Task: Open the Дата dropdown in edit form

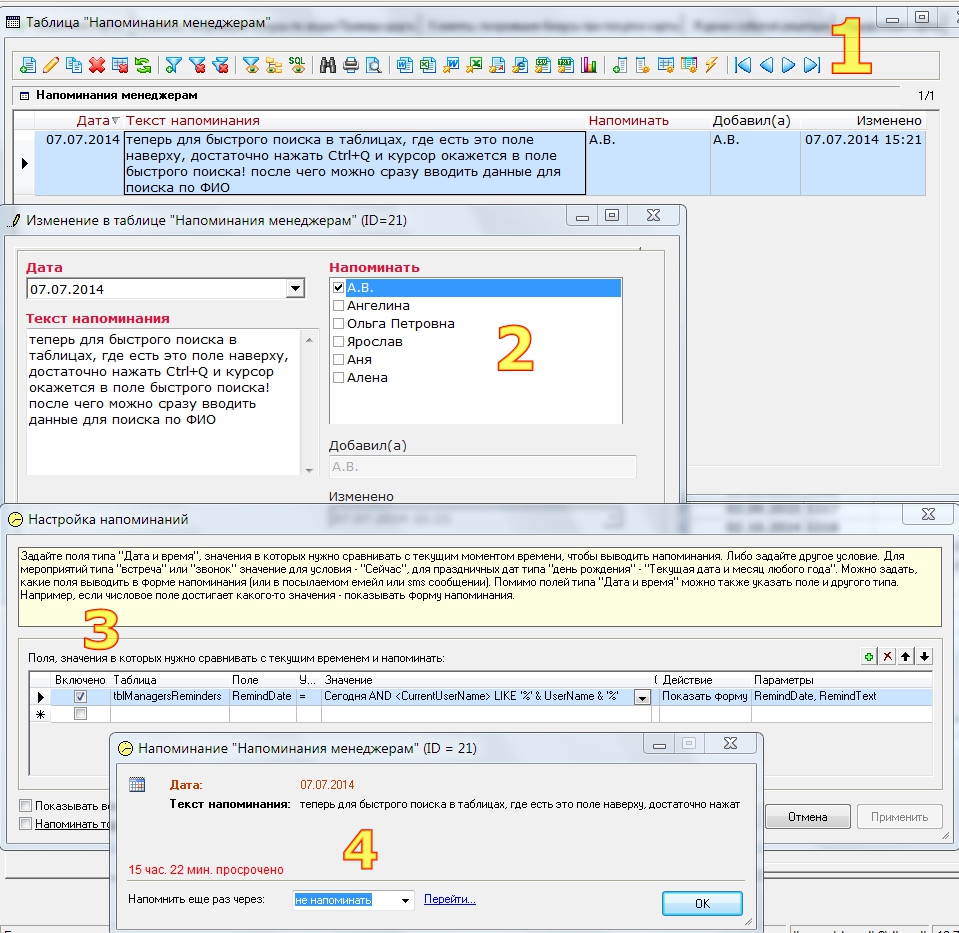Action: pyautogui.click(x=294, y=289)
